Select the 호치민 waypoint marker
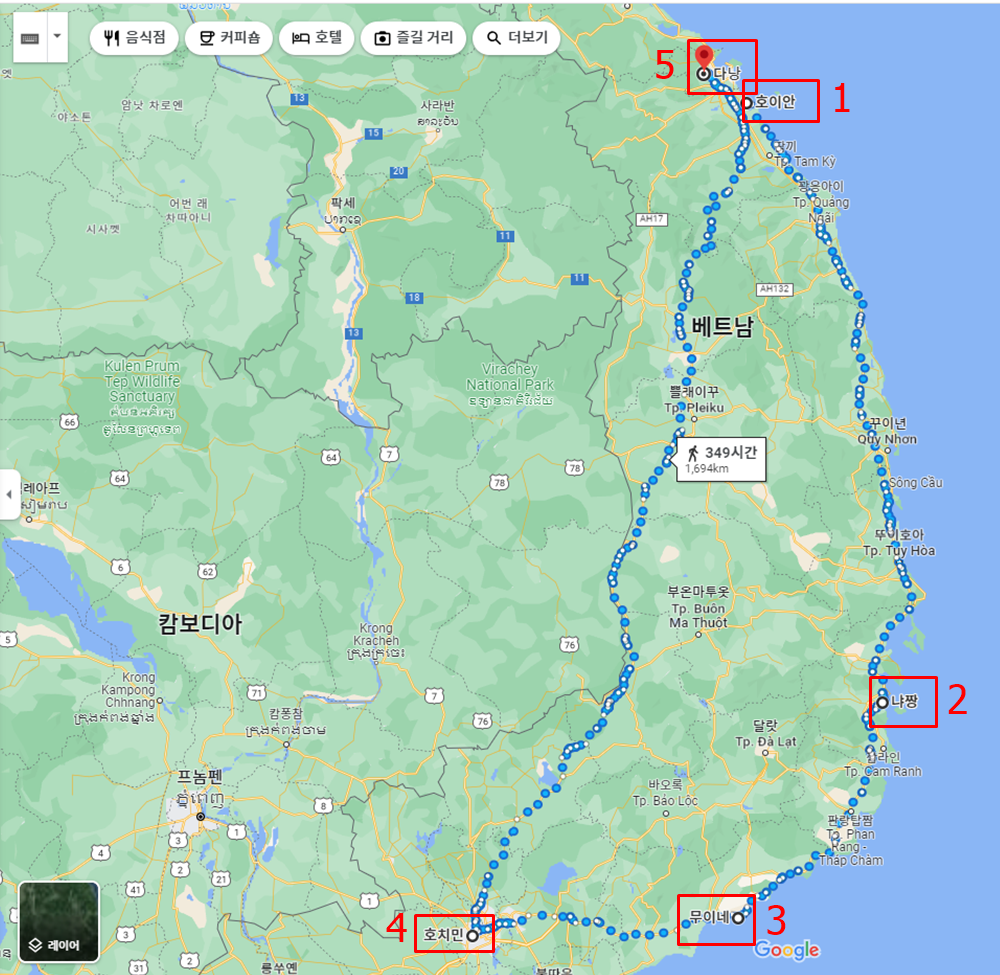 coord(473,935)
